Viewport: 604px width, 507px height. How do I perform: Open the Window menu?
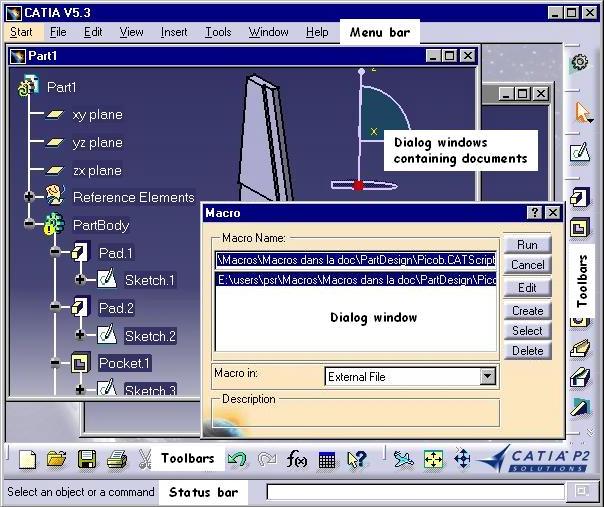point(268,32)
